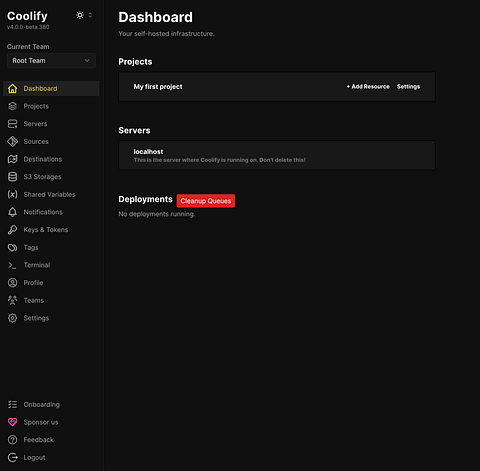Screen dimensions: 480x471
Task: Click the Servers rack icon
Action: 12,124
